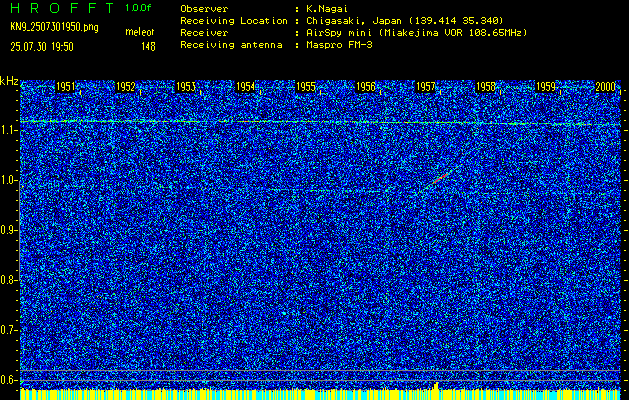Click the 1955 time marker

click(x=305, y=87)
